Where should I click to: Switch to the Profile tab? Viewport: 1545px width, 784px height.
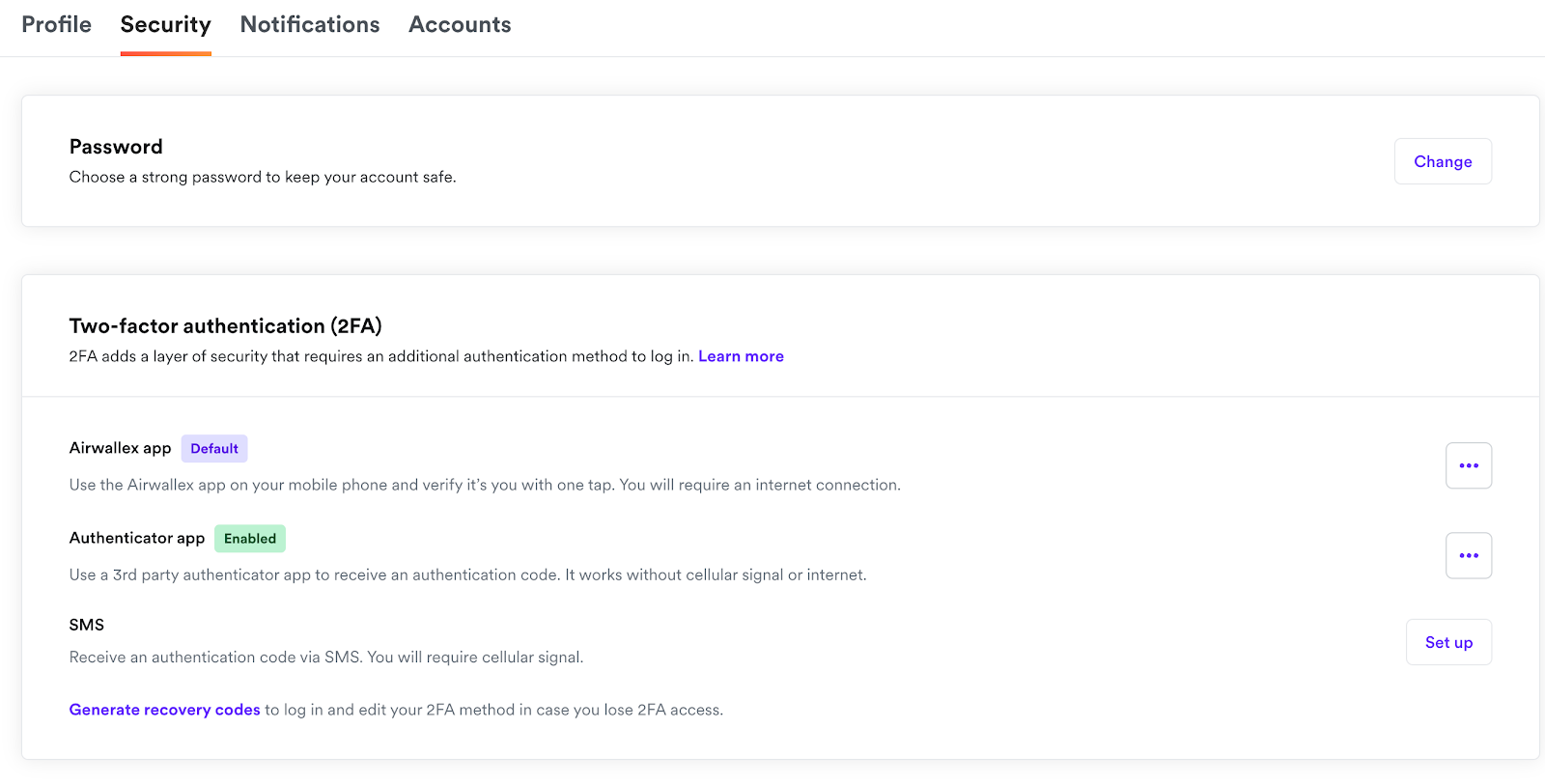[x=56, y=25]
